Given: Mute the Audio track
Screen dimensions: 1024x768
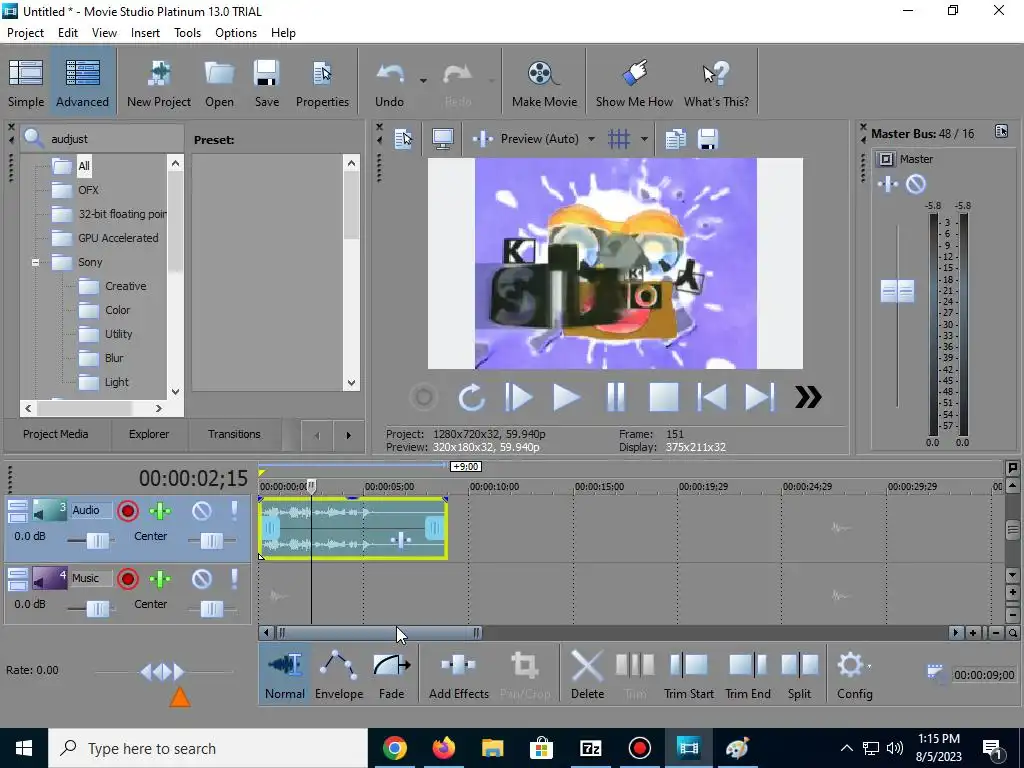Looking at the screenshot, I should pos(202,511).
